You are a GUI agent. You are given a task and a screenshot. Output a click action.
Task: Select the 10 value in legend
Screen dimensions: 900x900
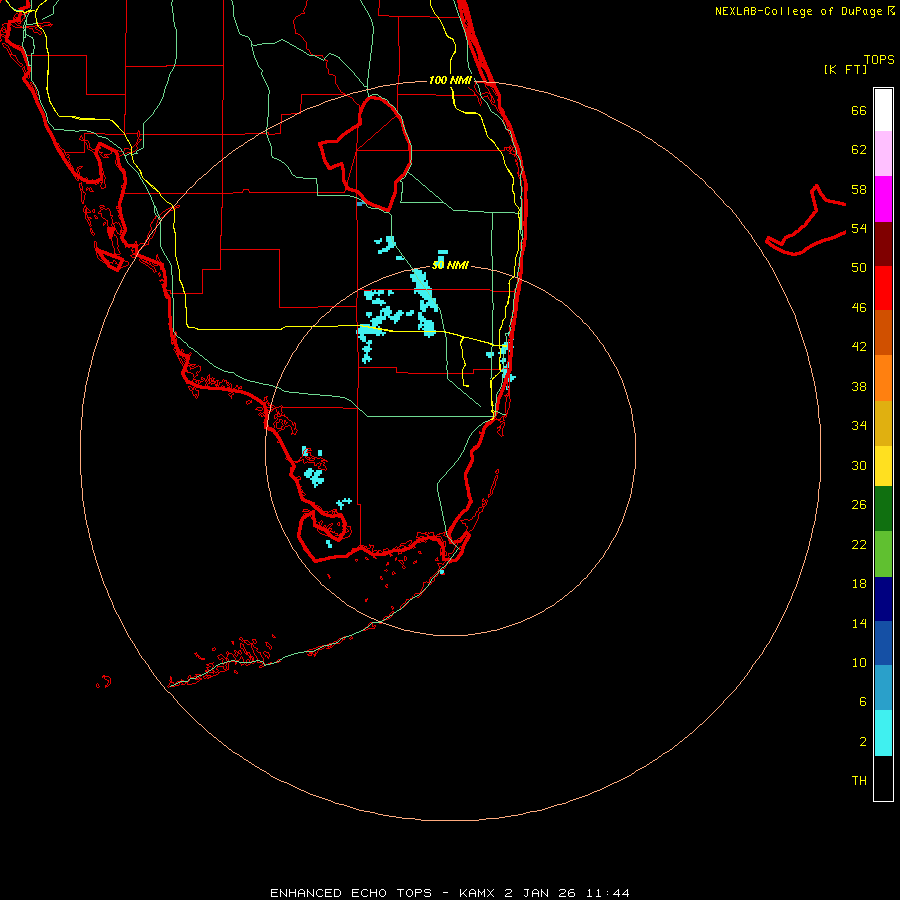pos(859,663)
